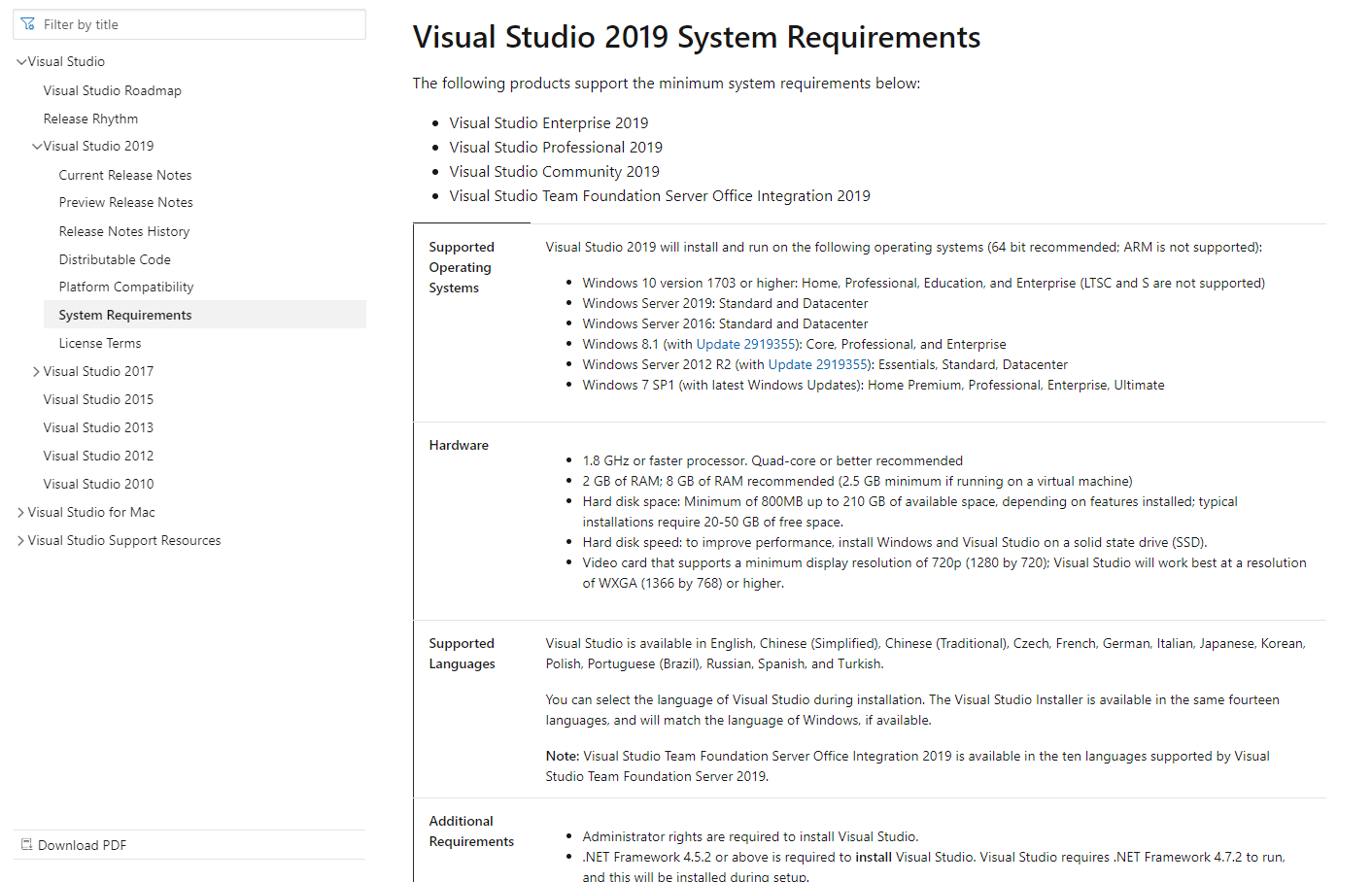Collapse the Visual Studio 2019 node
Image resolution: width=1372 pixels, height=882 pixels.
(x=37, y=147)
